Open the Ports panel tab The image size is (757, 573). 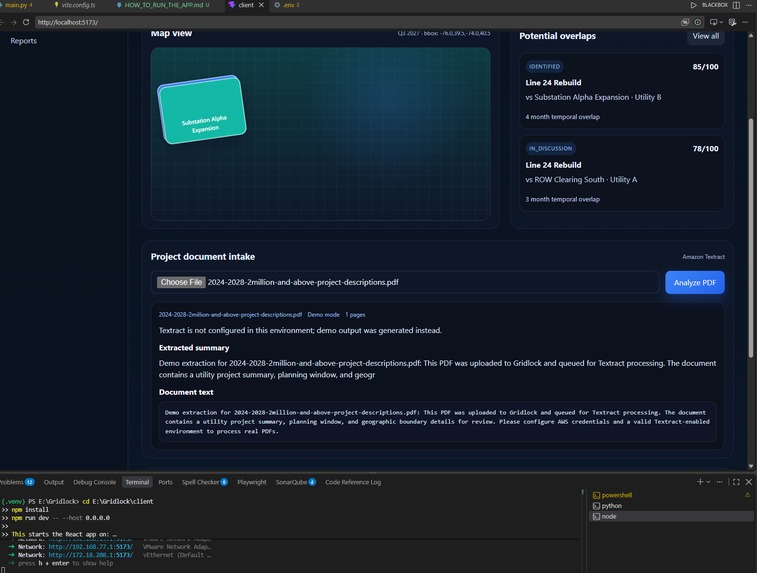point(165,482)
